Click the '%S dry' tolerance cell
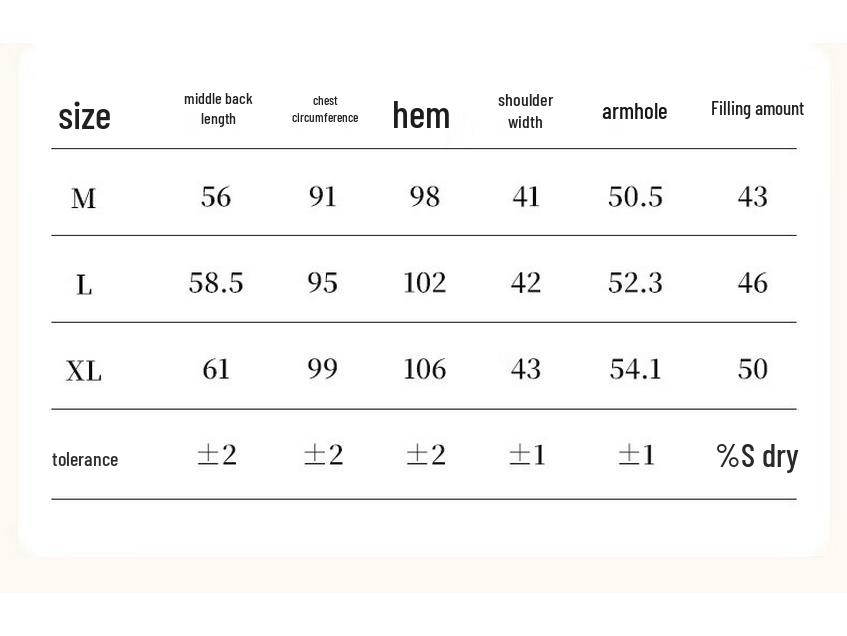Screen dimensions: 847x636 757,456
